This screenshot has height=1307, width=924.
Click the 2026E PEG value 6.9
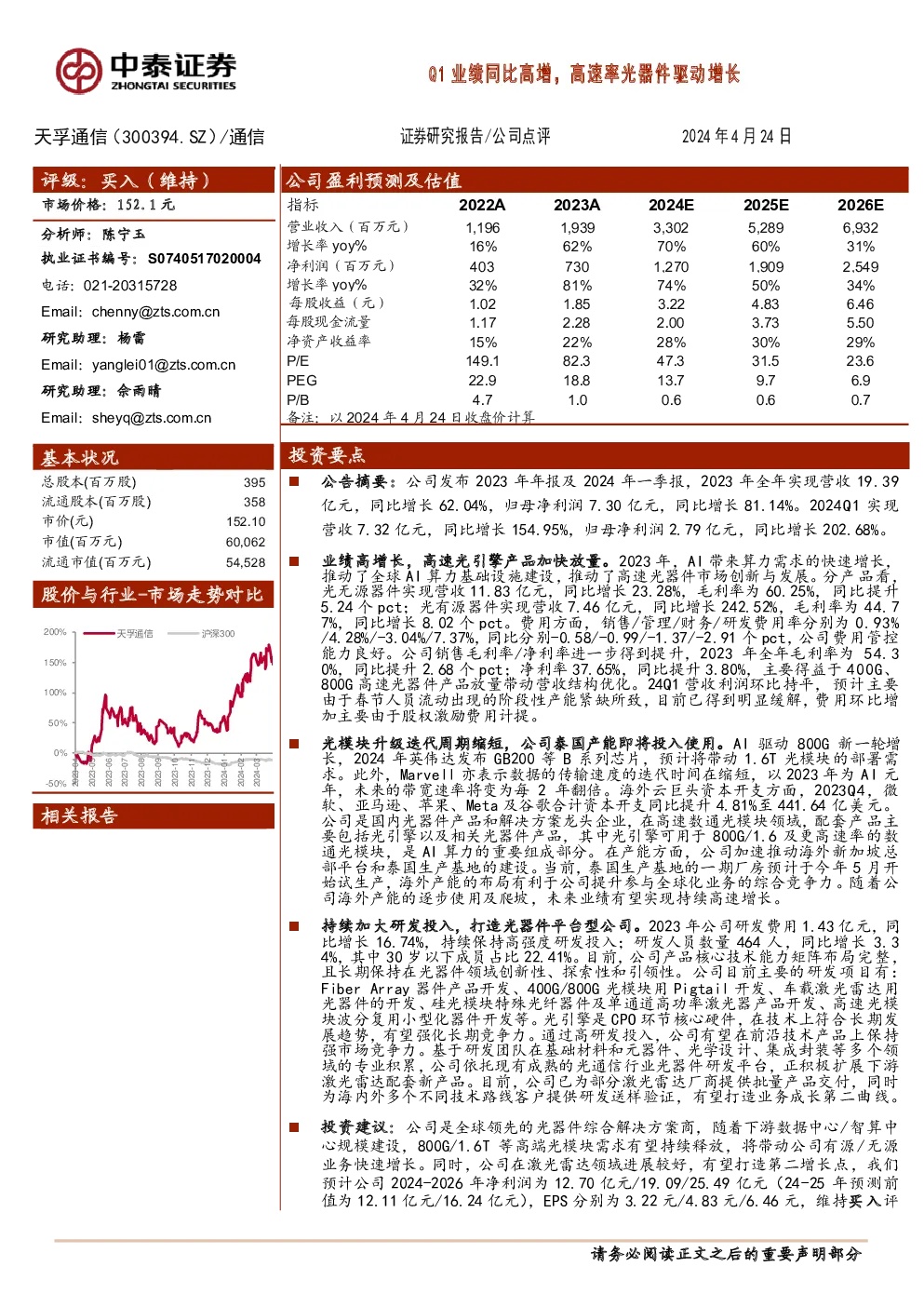click(861, 381)
